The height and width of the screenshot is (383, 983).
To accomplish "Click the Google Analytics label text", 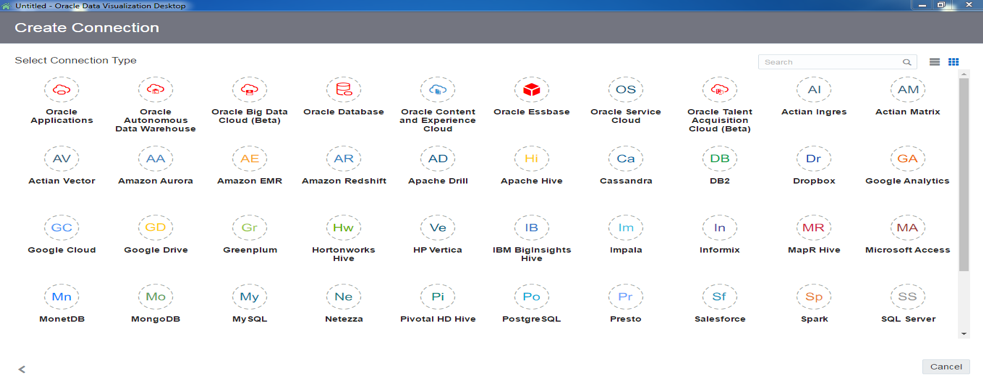I will tap(908, 181).
